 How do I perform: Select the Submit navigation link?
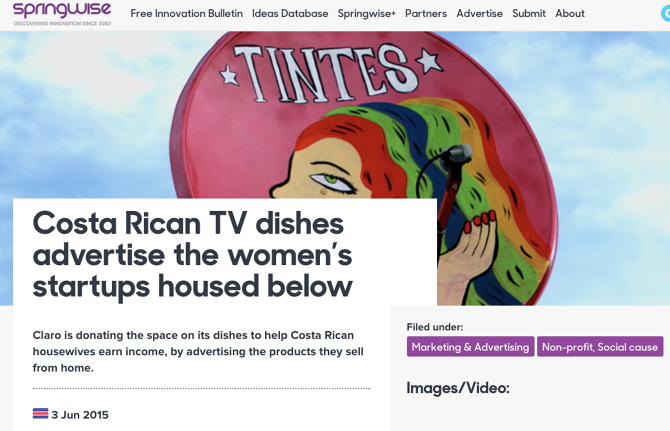529,14
